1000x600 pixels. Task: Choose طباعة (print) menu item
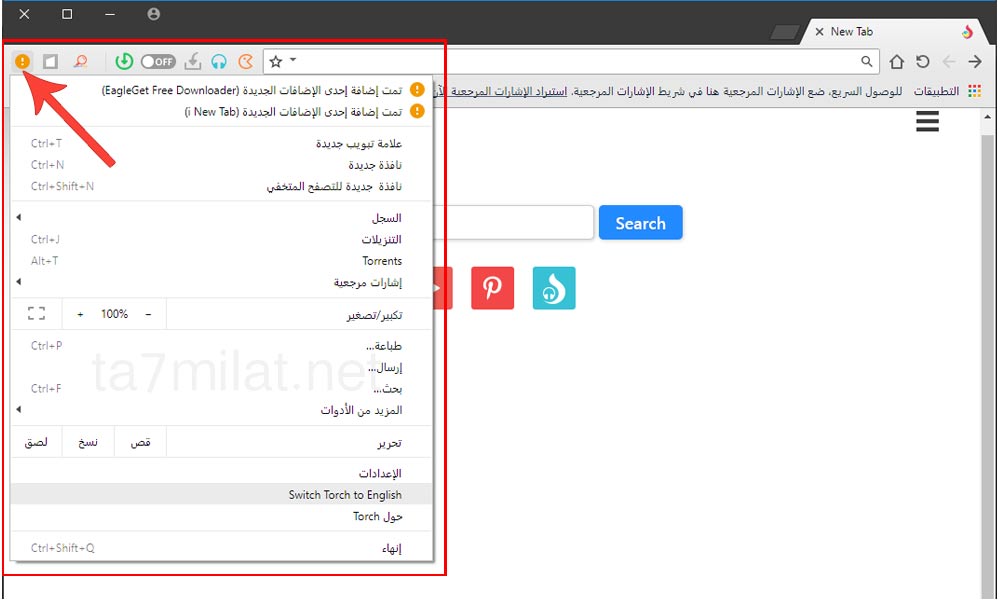[x=221, y=346]
